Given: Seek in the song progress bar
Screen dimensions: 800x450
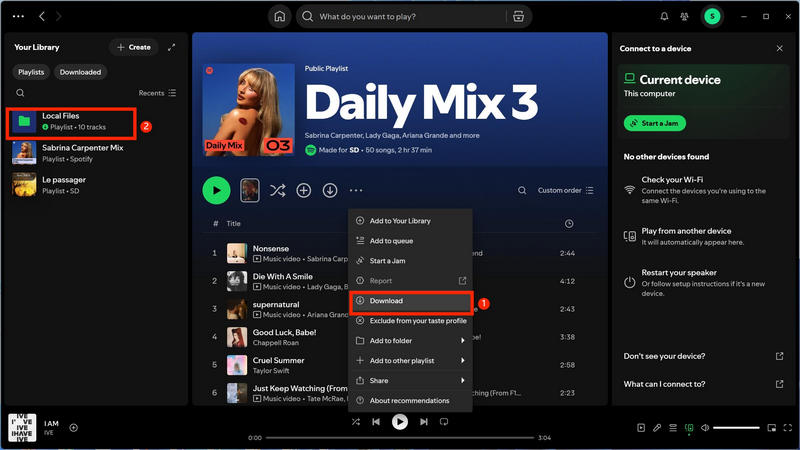Looking at the screenshot, I should coord(399,438).
